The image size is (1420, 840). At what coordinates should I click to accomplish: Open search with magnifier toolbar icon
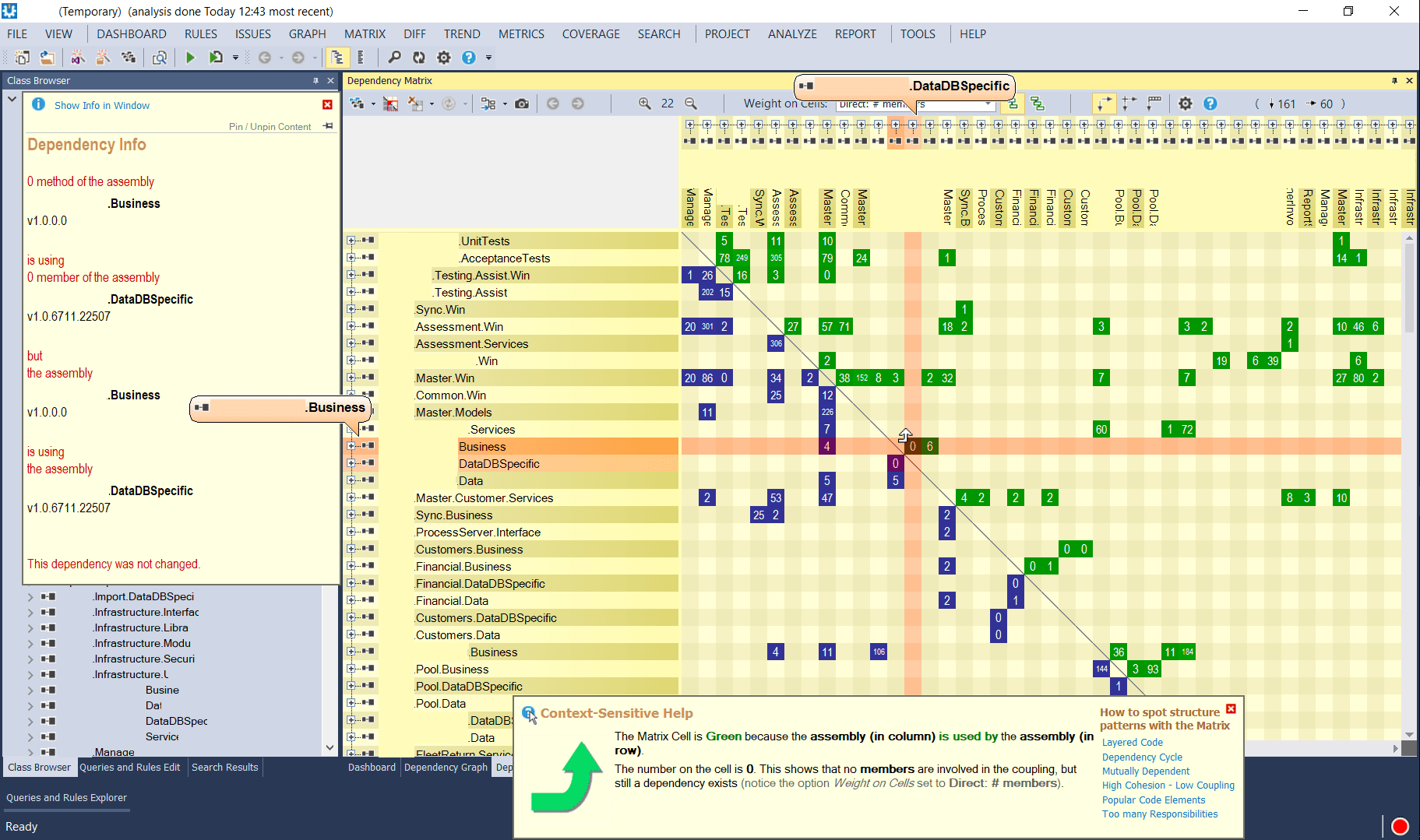pyautogui.click(x=394, y=57)
